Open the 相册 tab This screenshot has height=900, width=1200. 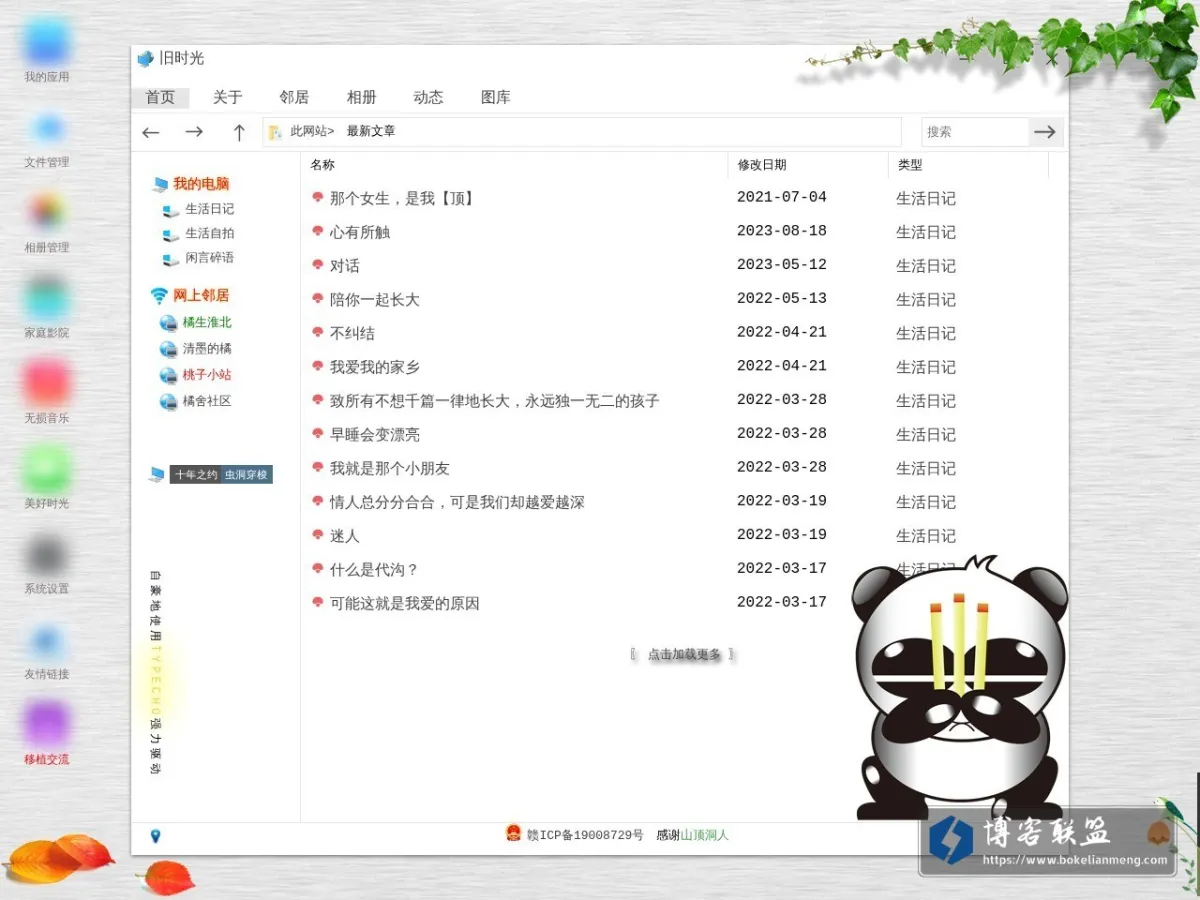click(x=362, y=97)
